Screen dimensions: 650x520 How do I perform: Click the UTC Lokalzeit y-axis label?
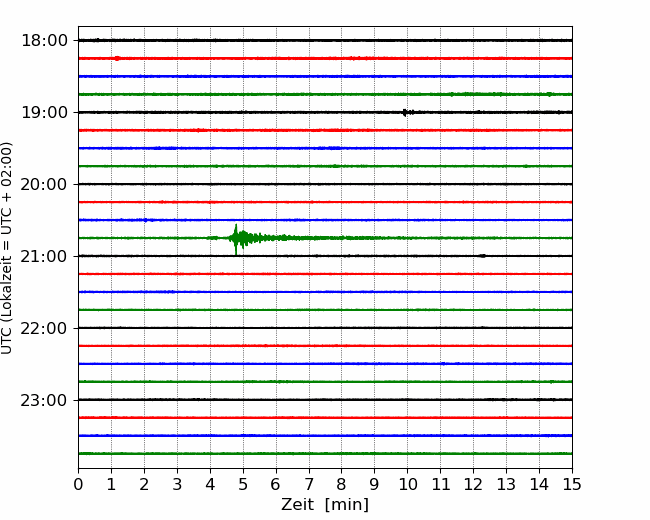pos(7,248)
